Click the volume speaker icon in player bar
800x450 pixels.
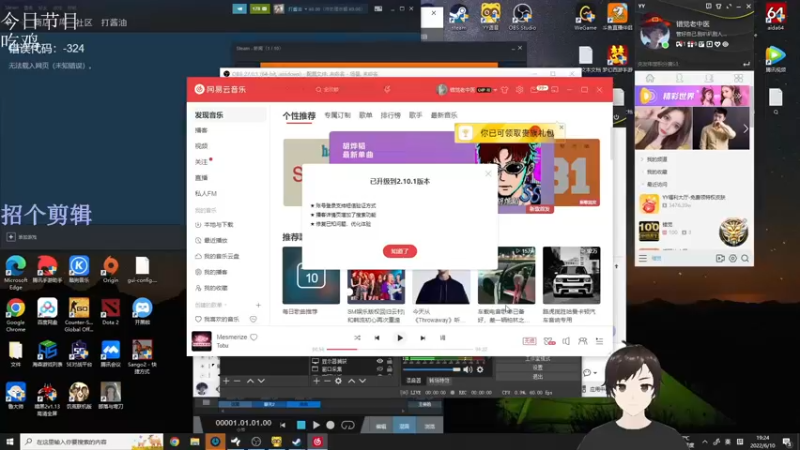click(566, 341)
